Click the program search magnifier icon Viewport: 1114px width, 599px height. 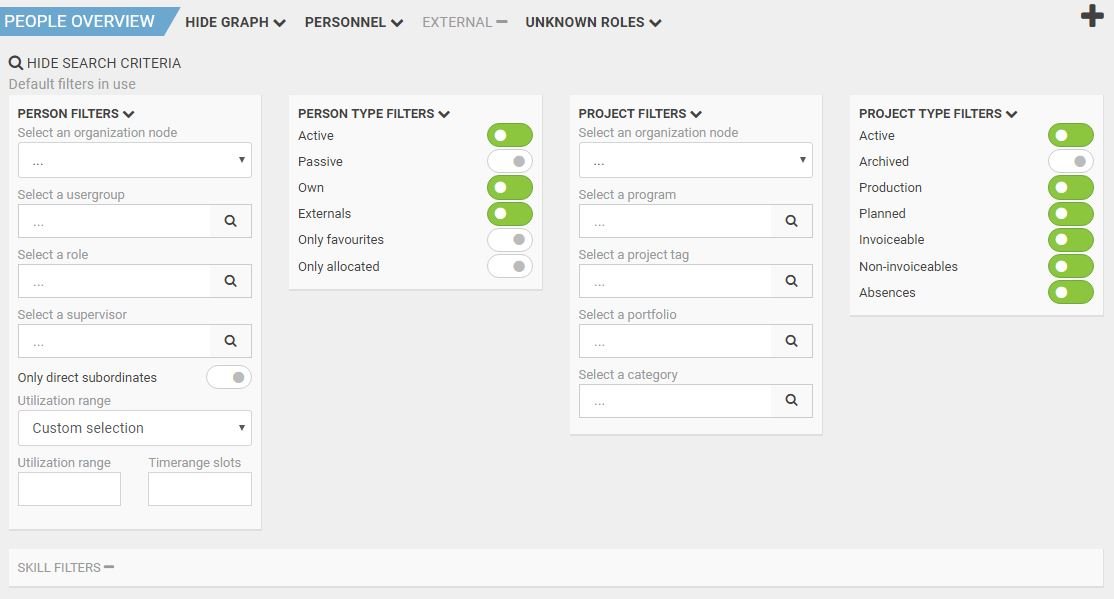tap(791, 221)
